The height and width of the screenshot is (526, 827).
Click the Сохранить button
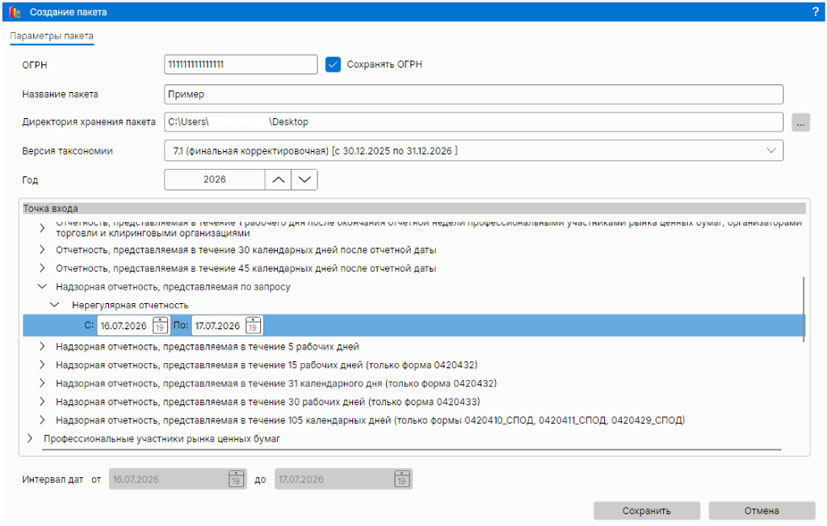tap(646, 510)
